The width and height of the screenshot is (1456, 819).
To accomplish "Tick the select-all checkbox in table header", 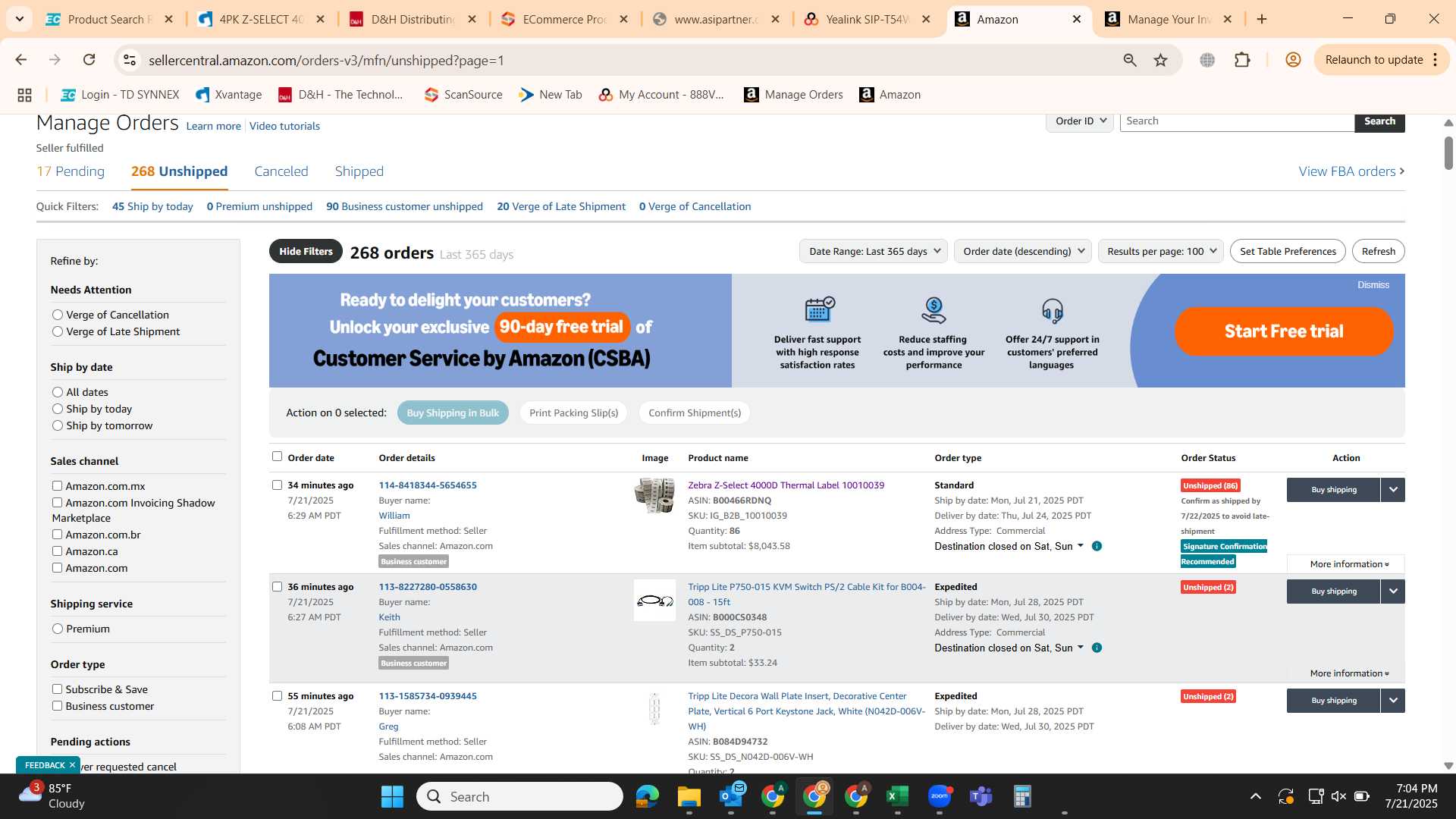I will tap(277, 457).
